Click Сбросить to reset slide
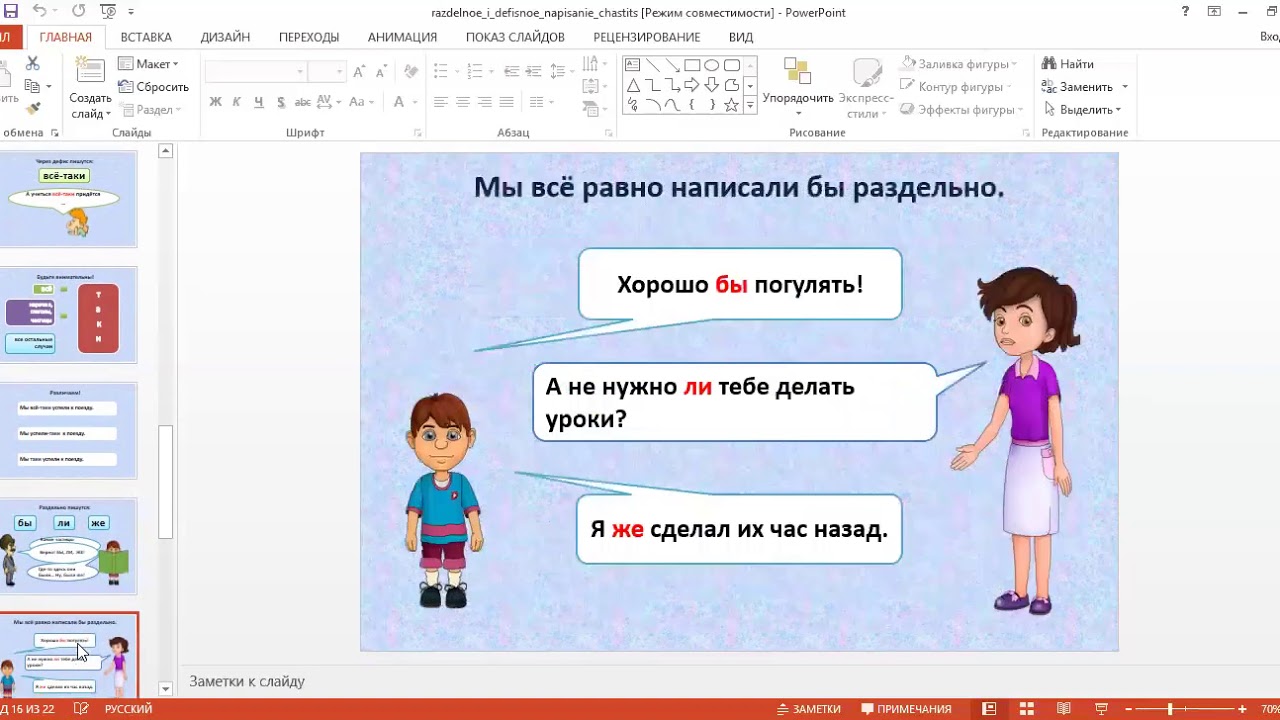The image size is (1280, 720). click(154, 87)
